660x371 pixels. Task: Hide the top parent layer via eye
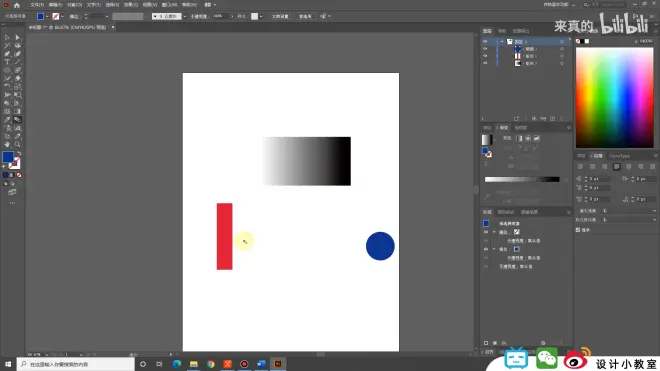[485, 42]
